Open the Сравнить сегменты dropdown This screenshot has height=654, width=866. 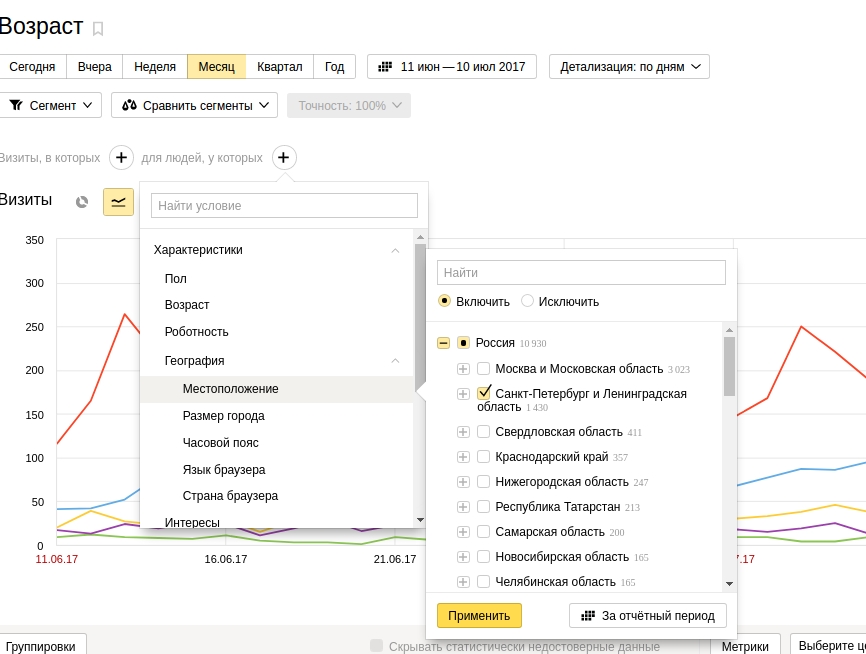click(x=194, y=105)
